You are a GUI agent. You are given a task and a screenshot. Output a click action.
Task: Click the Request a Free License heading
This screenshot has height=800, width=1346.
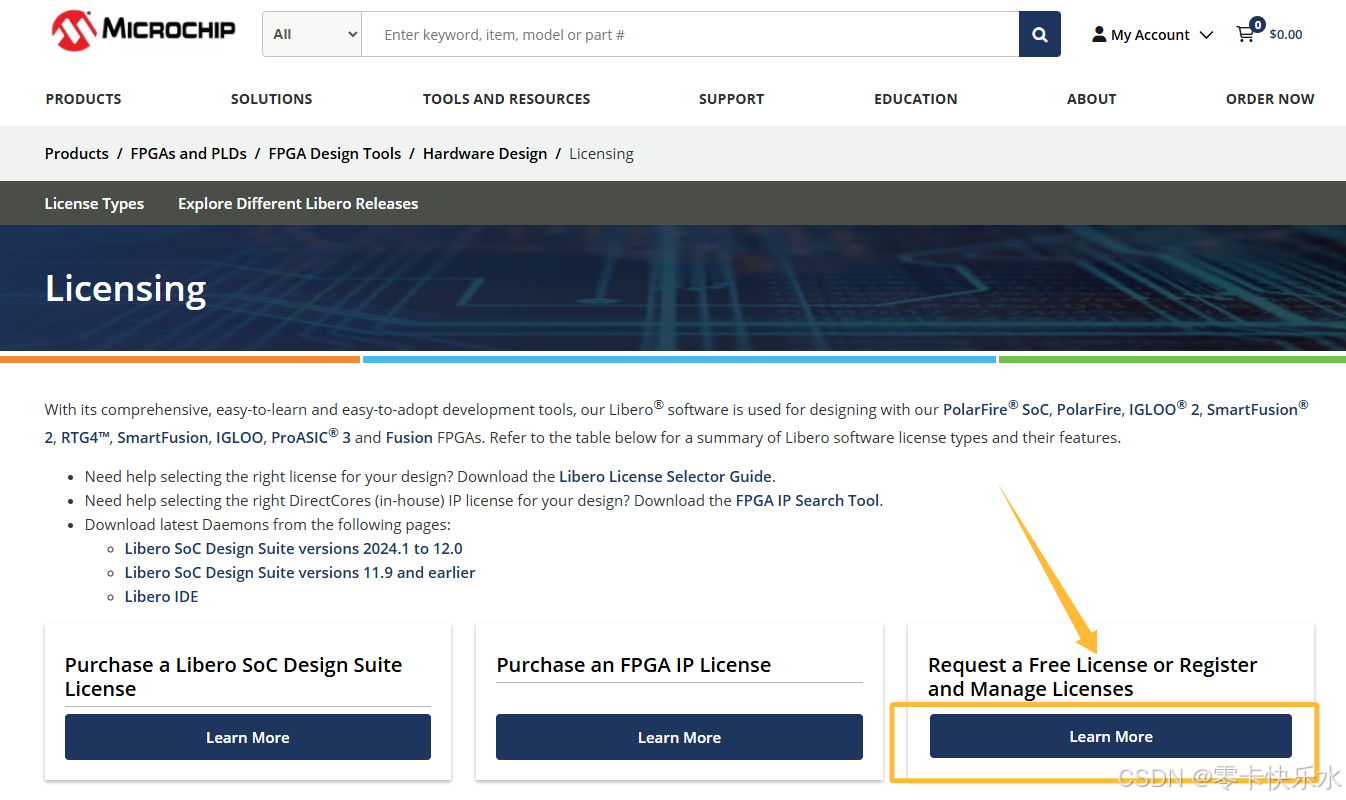tap(1093, 677)
